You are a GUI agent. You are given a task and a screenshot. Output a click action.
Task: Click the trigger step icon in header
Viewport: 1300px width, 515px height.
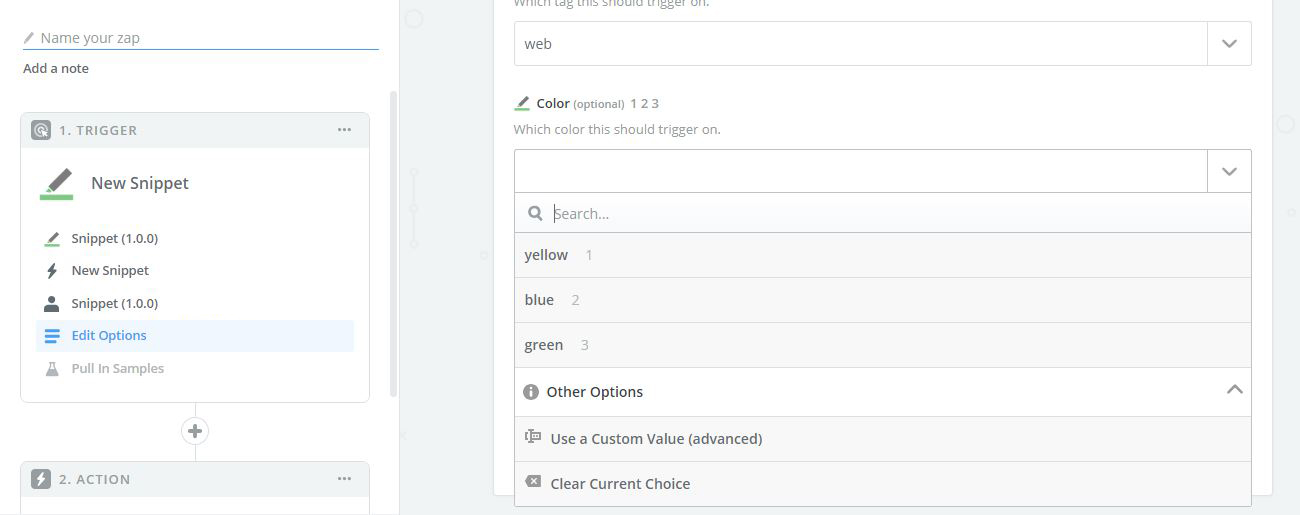[x=41, y=130]
